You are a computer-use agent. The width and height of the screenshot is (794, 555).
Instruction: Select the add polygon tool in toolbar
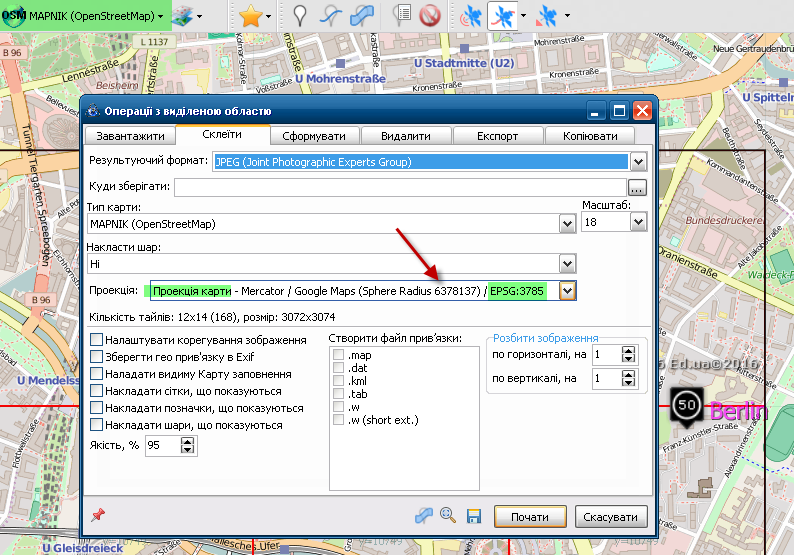[362, 16]
